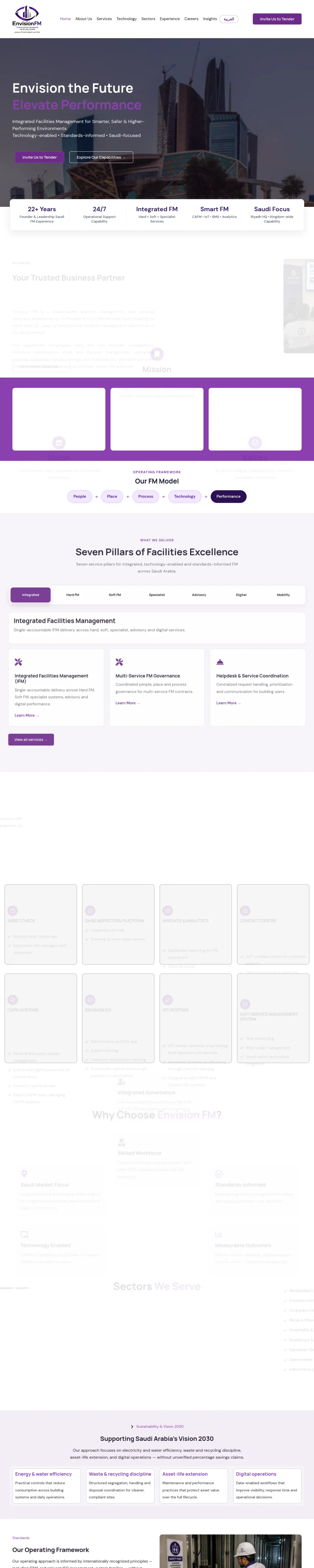
Task: Open the tools icon on Integrated Facilities Management (IFM) card
Action: 18,662
